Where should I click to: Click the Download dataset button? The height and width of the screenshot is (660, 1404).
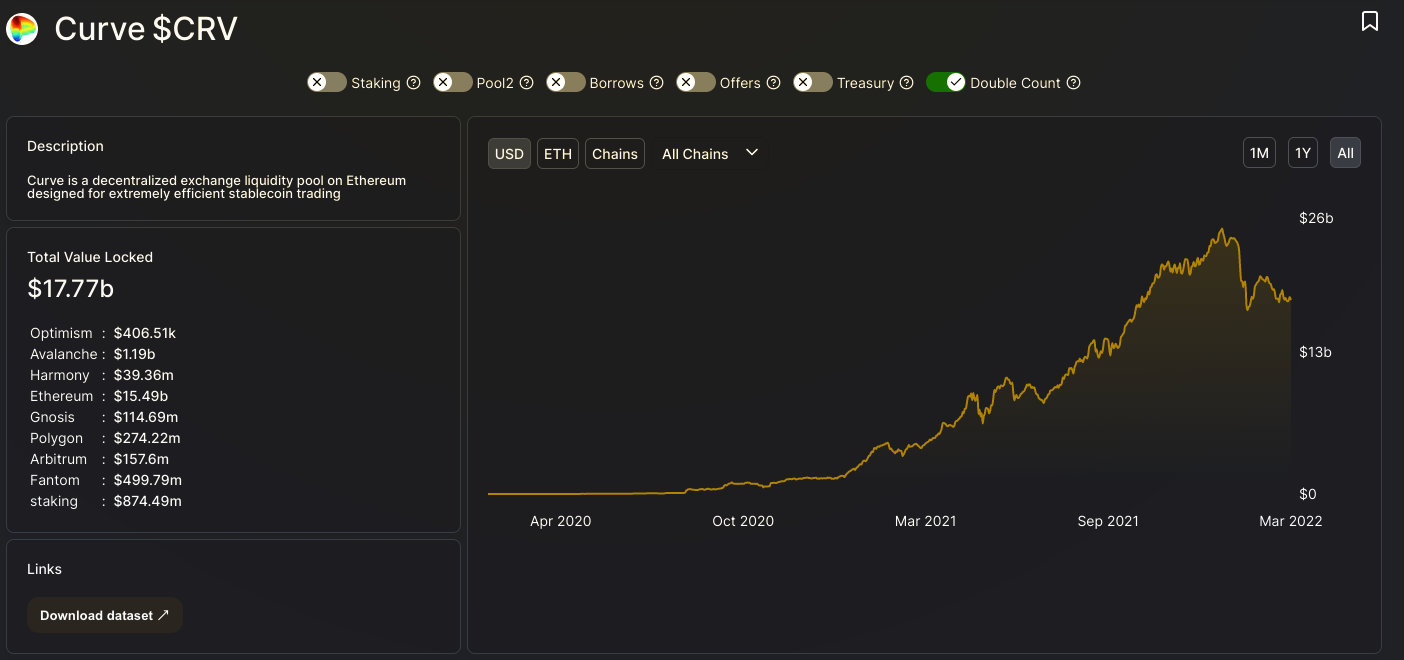[105, 615]
